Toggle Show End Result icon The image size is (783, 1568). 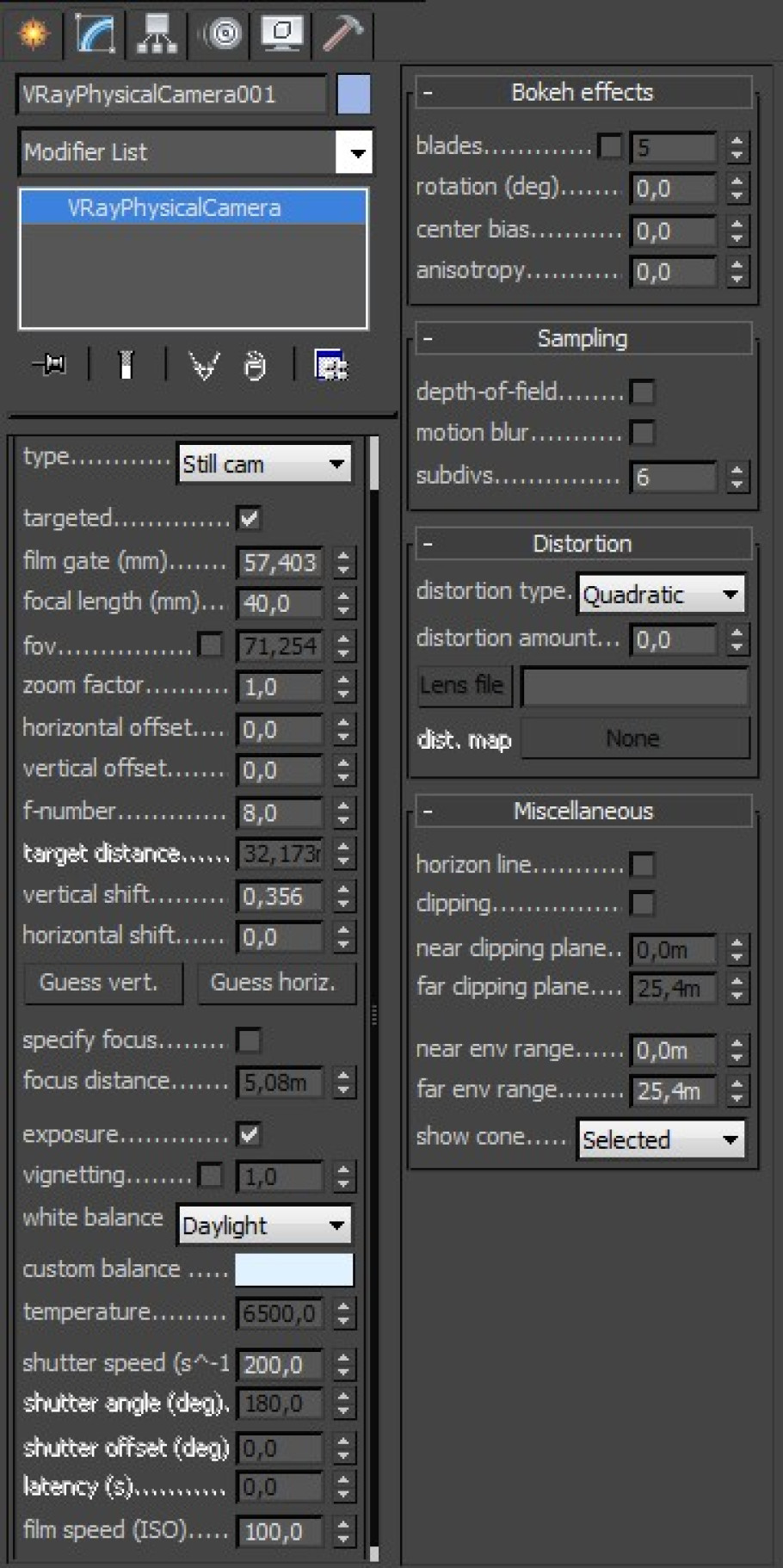tap(126, 365)
